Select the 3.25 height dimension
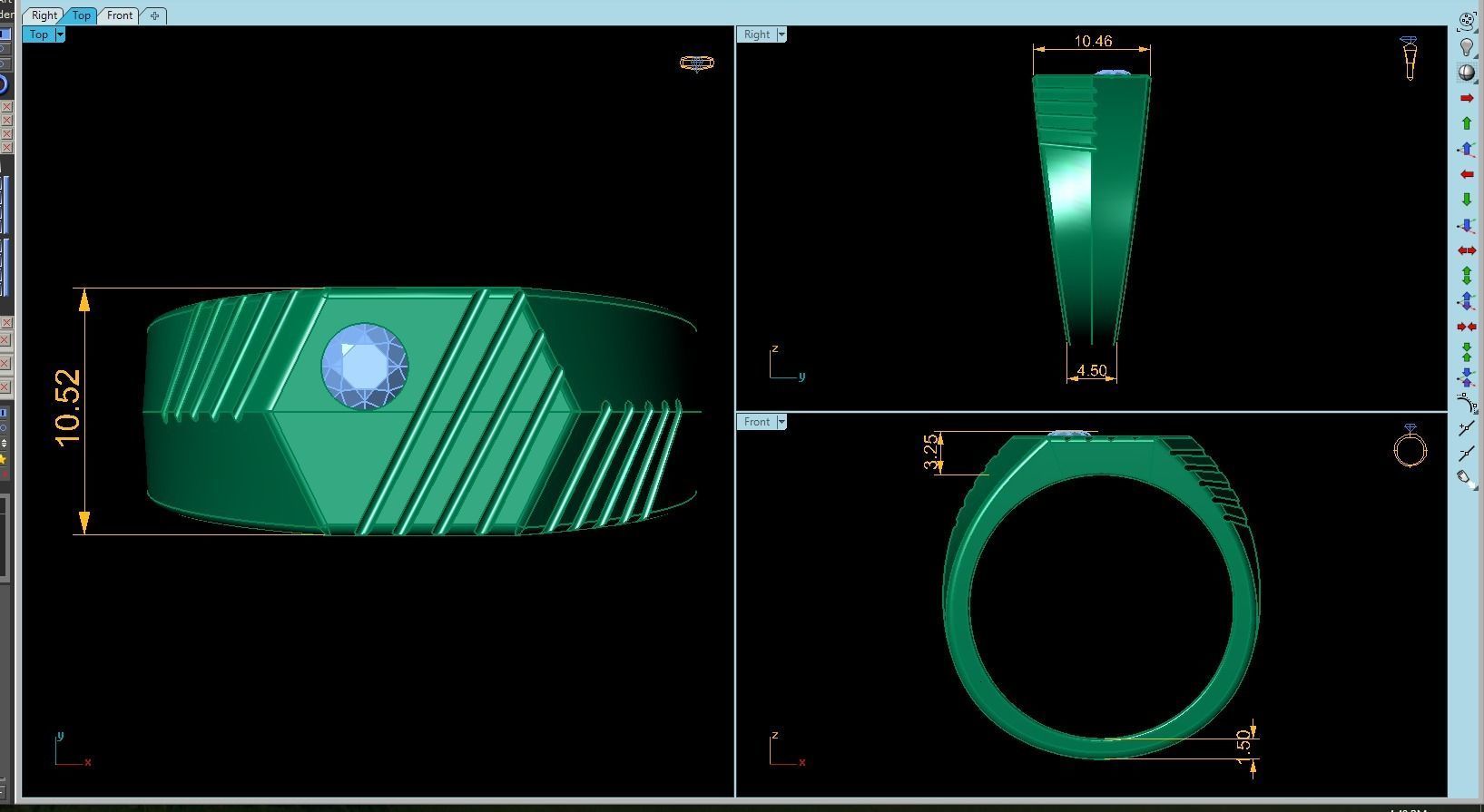The height and width of the screenshot is (812, 1484). pyautogui.click(x=930, y=452)
